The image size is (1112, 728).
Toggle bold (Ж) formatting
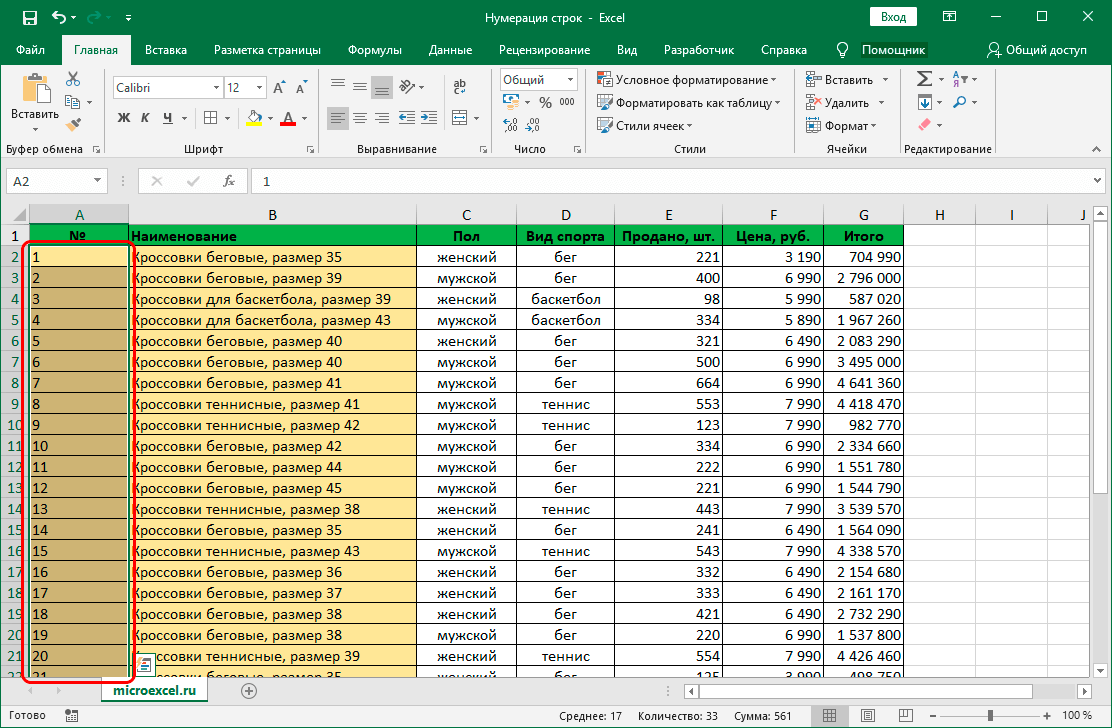125,118
